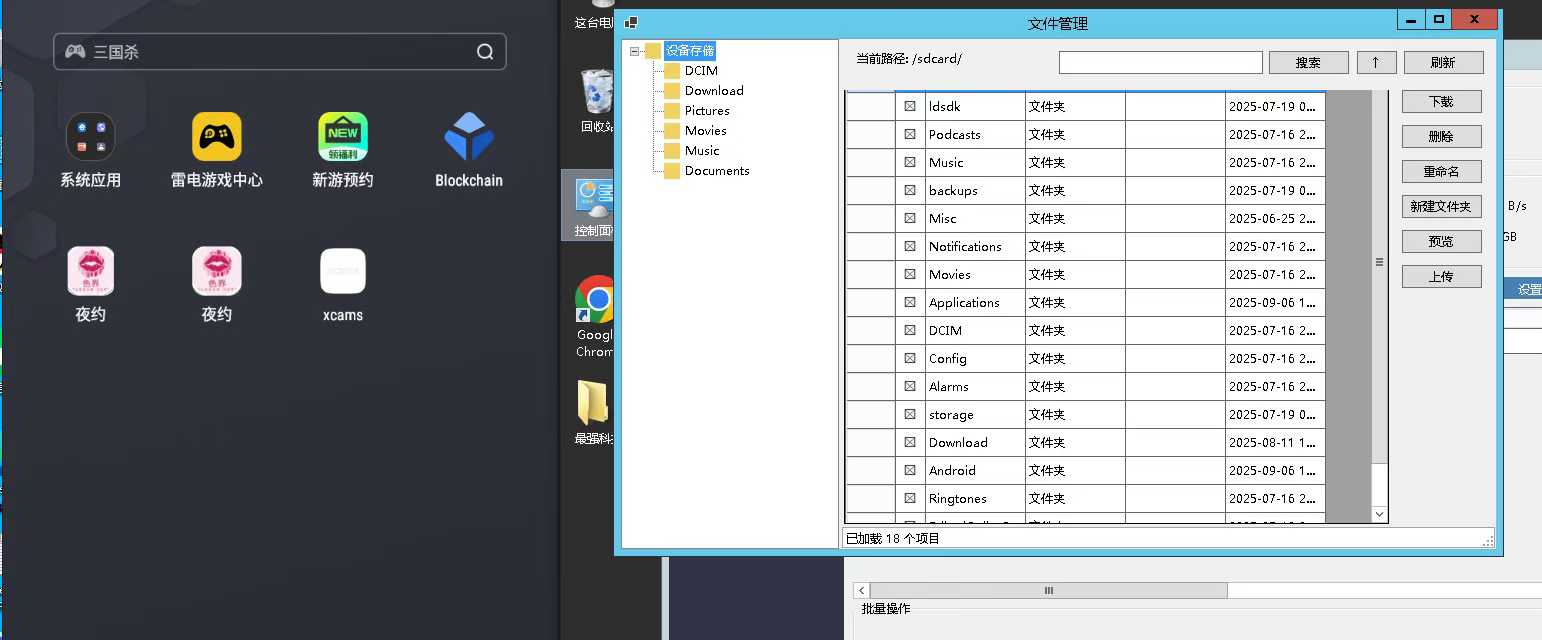The height and width of the screenshot is (640, 1542).
Task: Check the DCIM folder checkbox
Action: tap(909, 330)
